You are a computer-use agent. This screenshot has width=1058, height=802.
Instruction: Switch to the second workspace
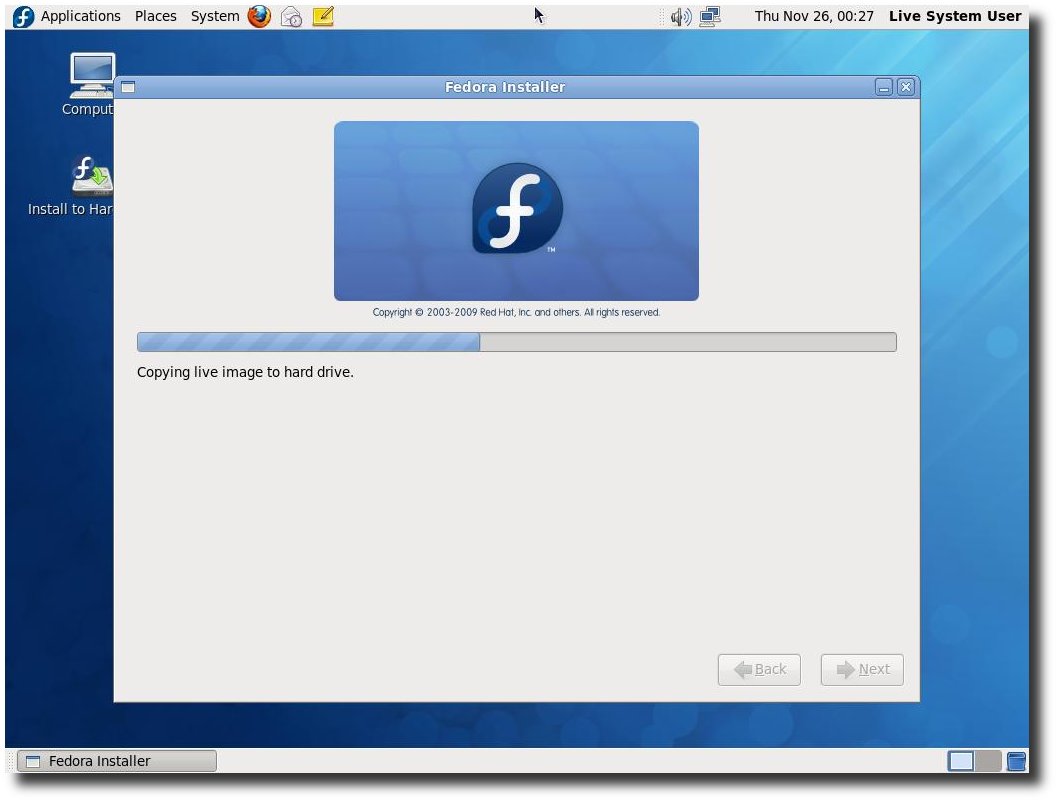987,761
